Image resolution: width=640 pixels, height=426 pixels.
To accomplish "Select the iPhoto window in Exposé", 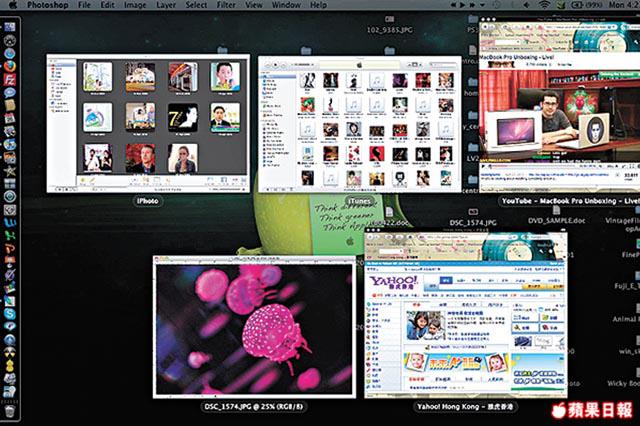I will [x=148, y=123].
